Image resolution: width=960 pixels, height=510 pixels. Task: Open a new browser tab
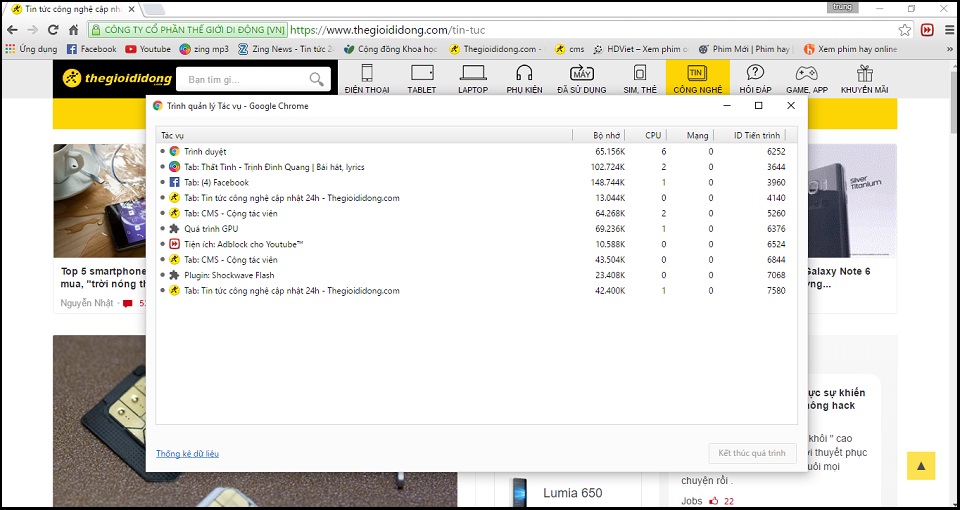[x=154, y=9]
